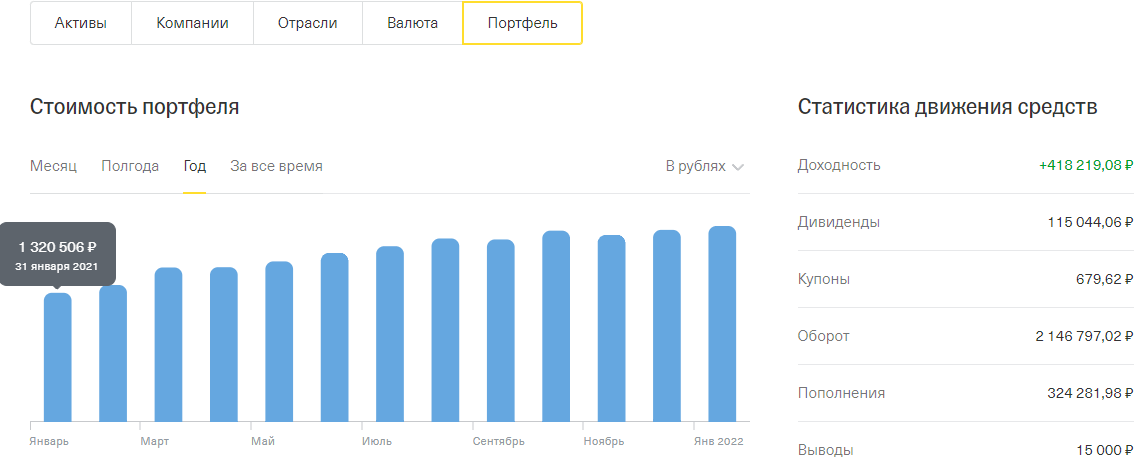Open the Активы tab
Viewport: 1148px width, 470px height.
pos(81,23)
